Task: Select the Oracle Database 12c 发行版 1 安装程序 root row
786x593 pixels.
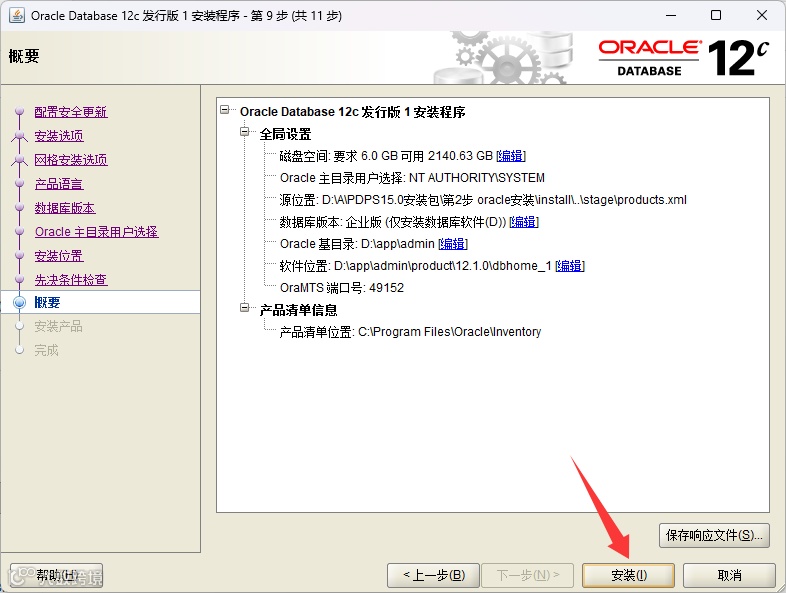Action: pyautogui.click(x=352, y=112)
